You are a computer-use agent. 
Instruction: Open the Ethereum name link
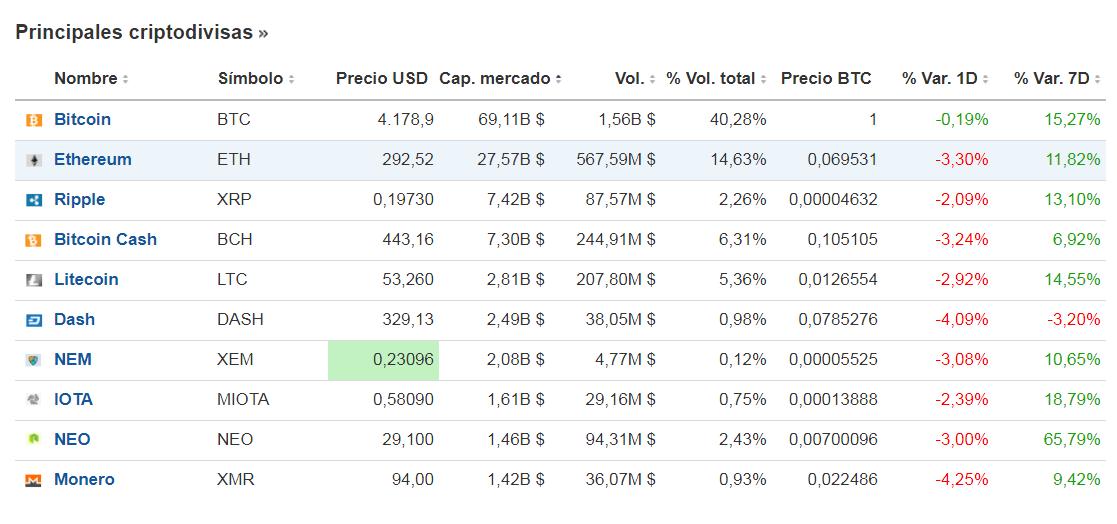point(92,160)
